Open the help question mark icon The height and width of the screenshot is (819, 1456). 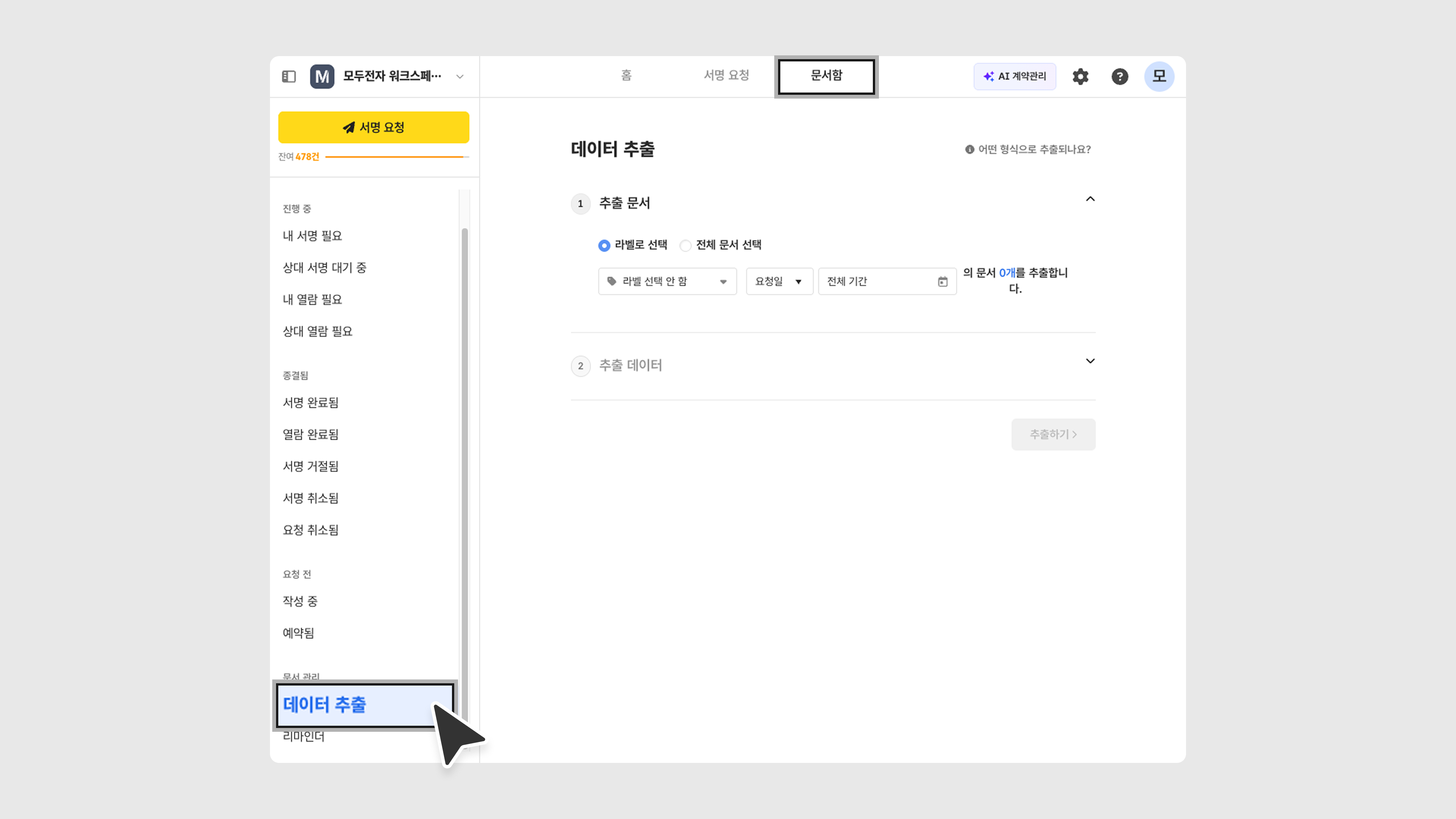pos(1119,76)
